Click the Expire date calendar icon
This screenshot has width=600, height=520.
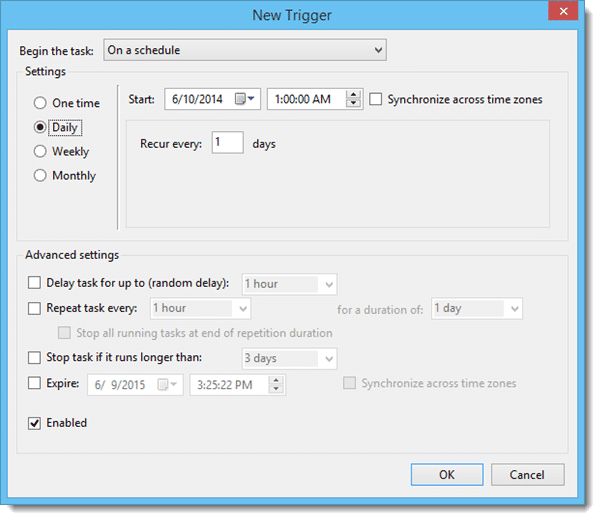167,384
